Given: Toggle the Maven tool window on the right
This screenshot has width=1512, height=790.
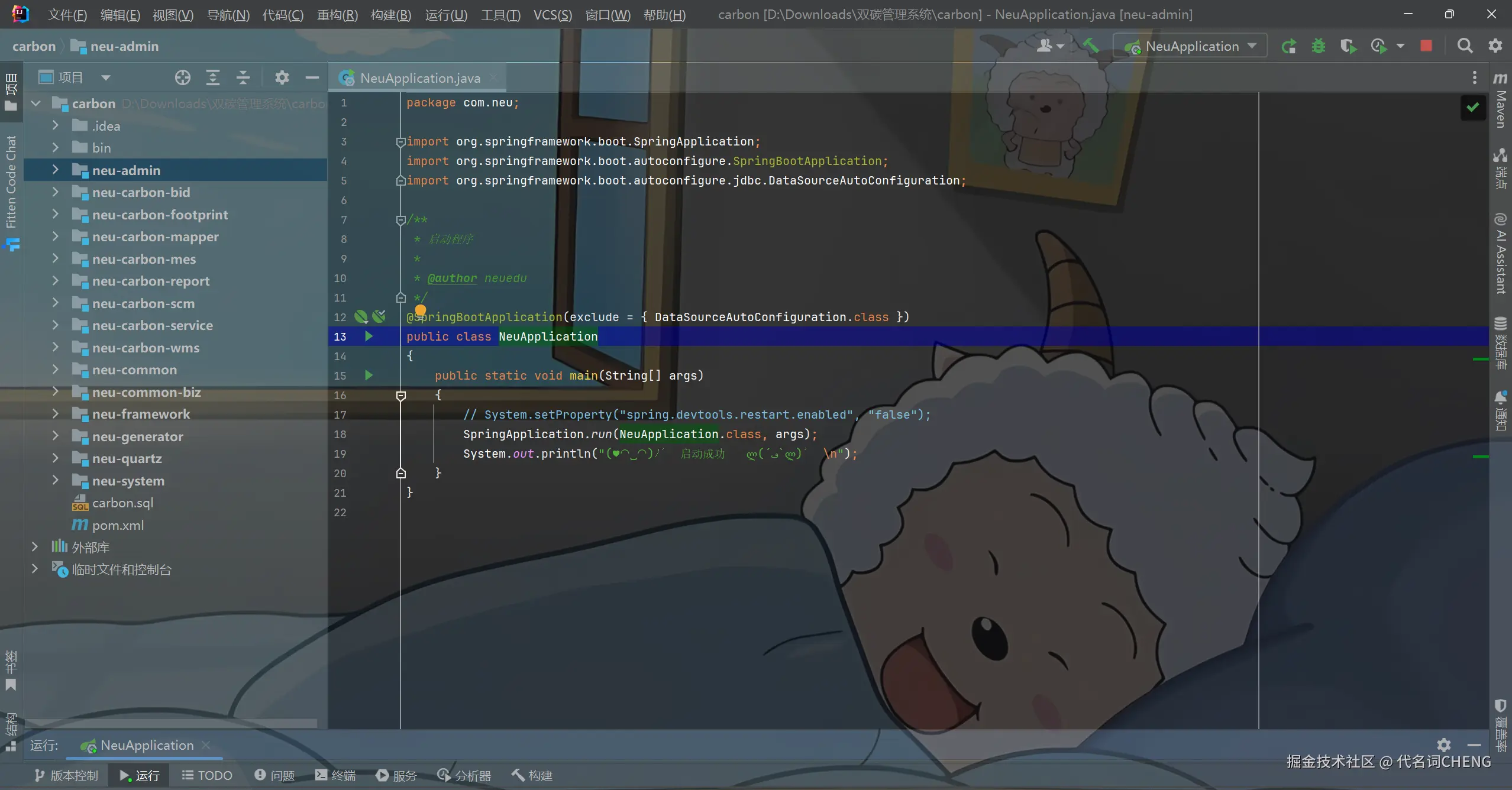Looking at the screenshot, I should pyautogui.click(x=1500, y=102).
